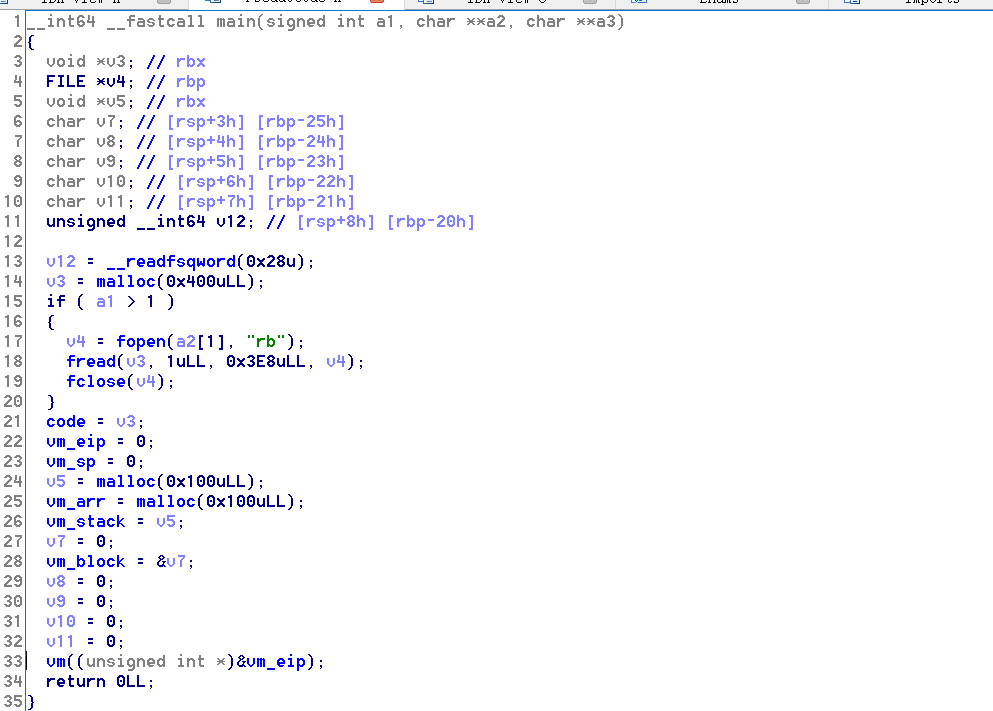The width and height of the screenshot is (993, 711).
Task: Click &v7 on line 28
Action: coord(171,562)
